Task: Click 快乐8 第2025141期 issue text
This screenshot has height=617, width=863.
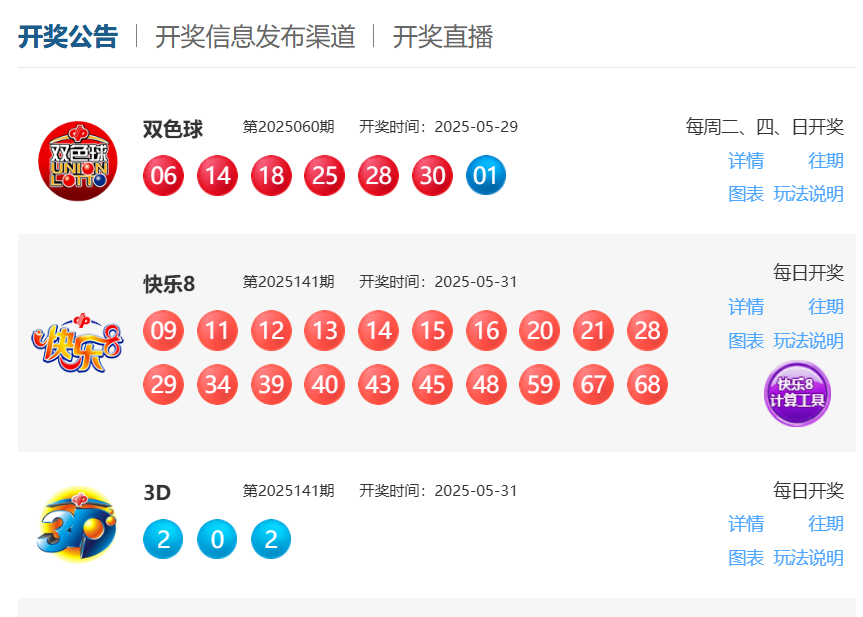Action: 288,282
